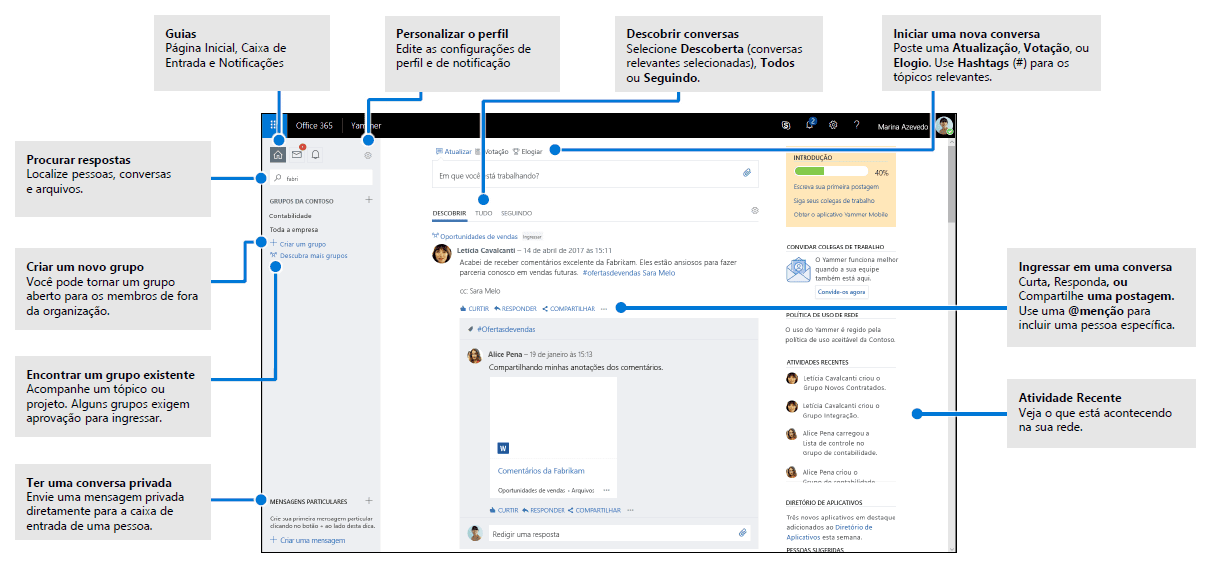Viewport: 1206px width, 569px height.
Task: Open the Notifications bell in sidebar
Action: point(316,155)
